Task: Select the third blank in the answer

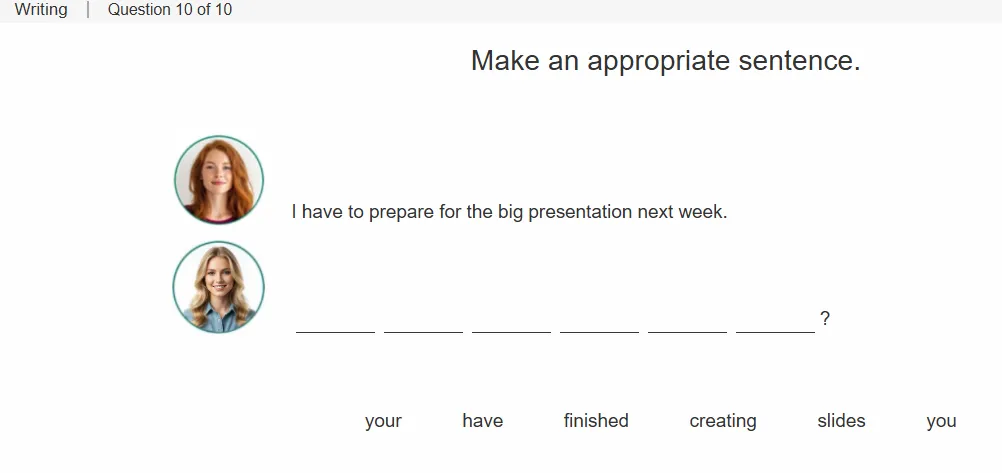Action: (511, 322)
